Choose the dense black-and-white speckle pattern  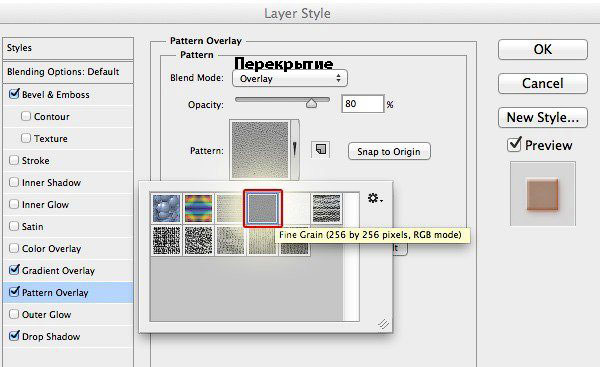(166, 240)
